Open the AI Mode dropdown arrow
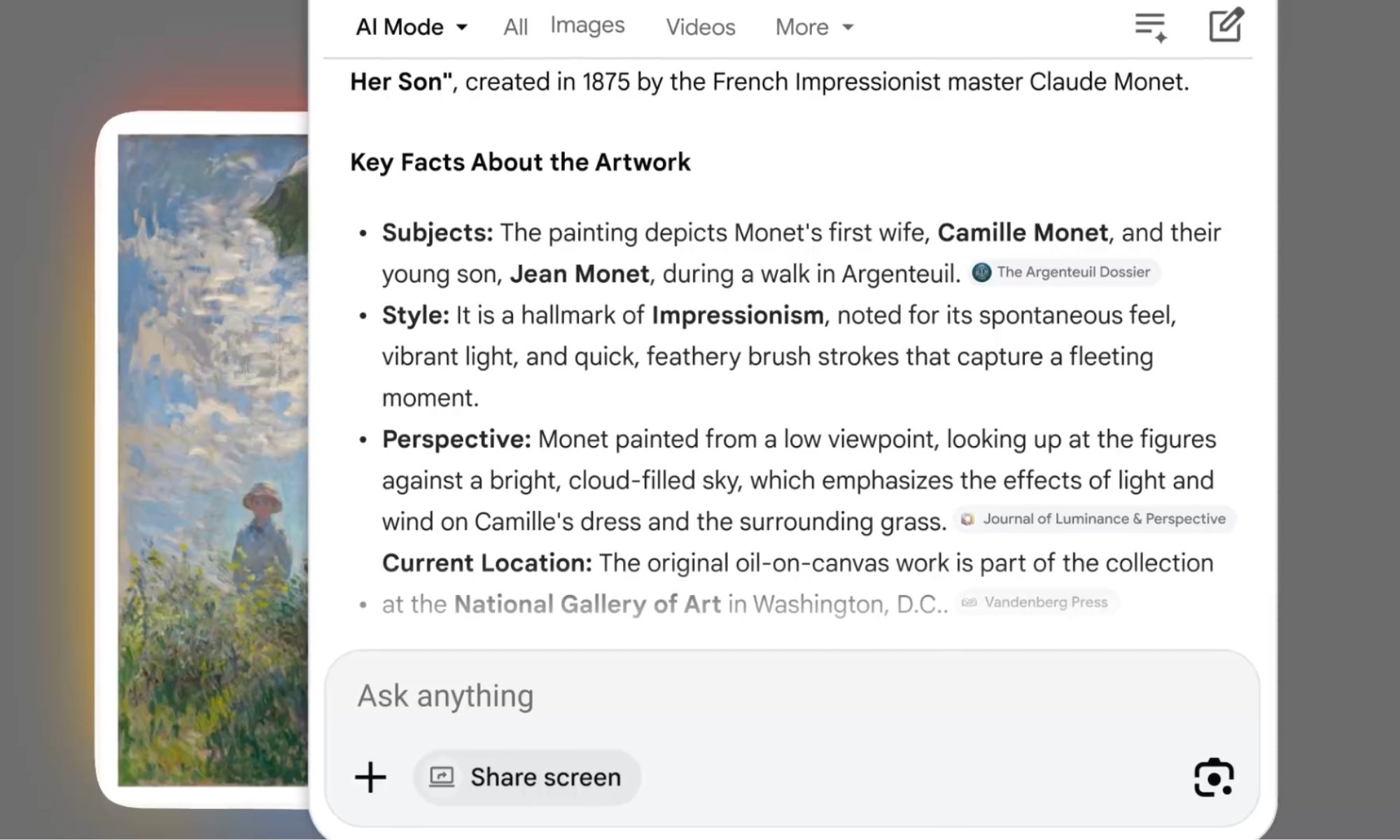 click(x=462, y=27)
